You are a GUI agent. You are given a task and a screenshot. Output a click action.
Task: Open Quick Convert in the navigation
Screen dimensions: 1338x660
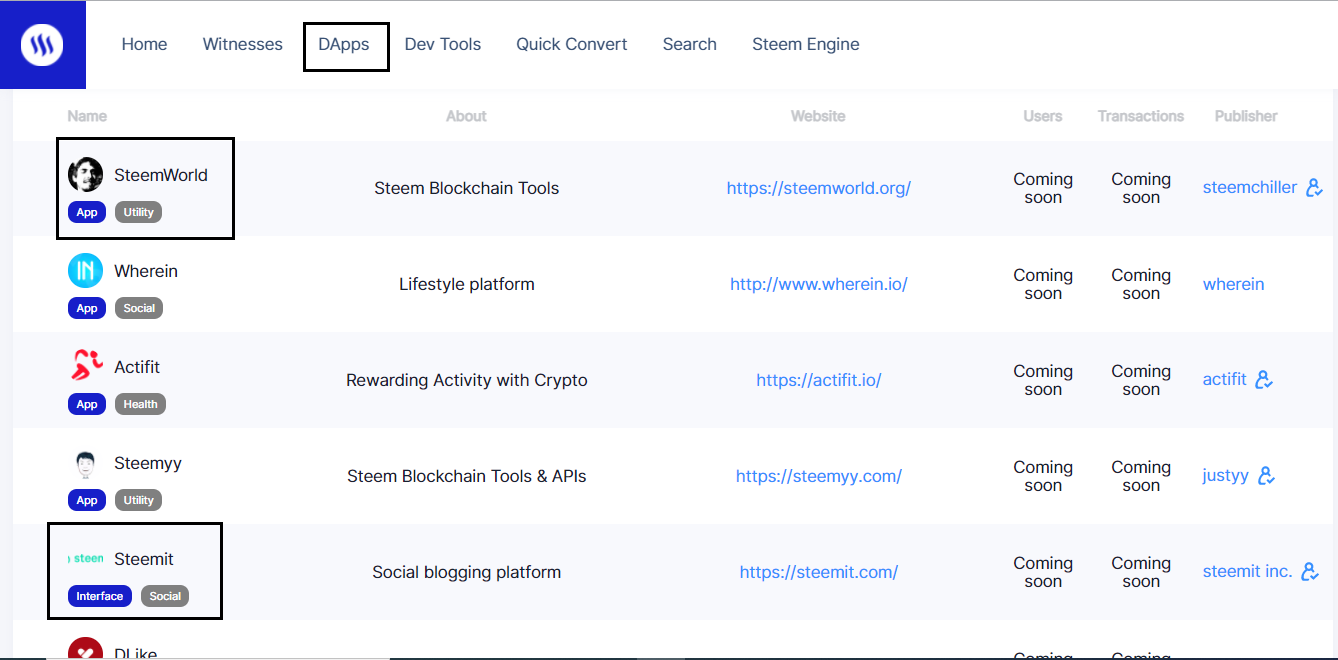[572, 44]
